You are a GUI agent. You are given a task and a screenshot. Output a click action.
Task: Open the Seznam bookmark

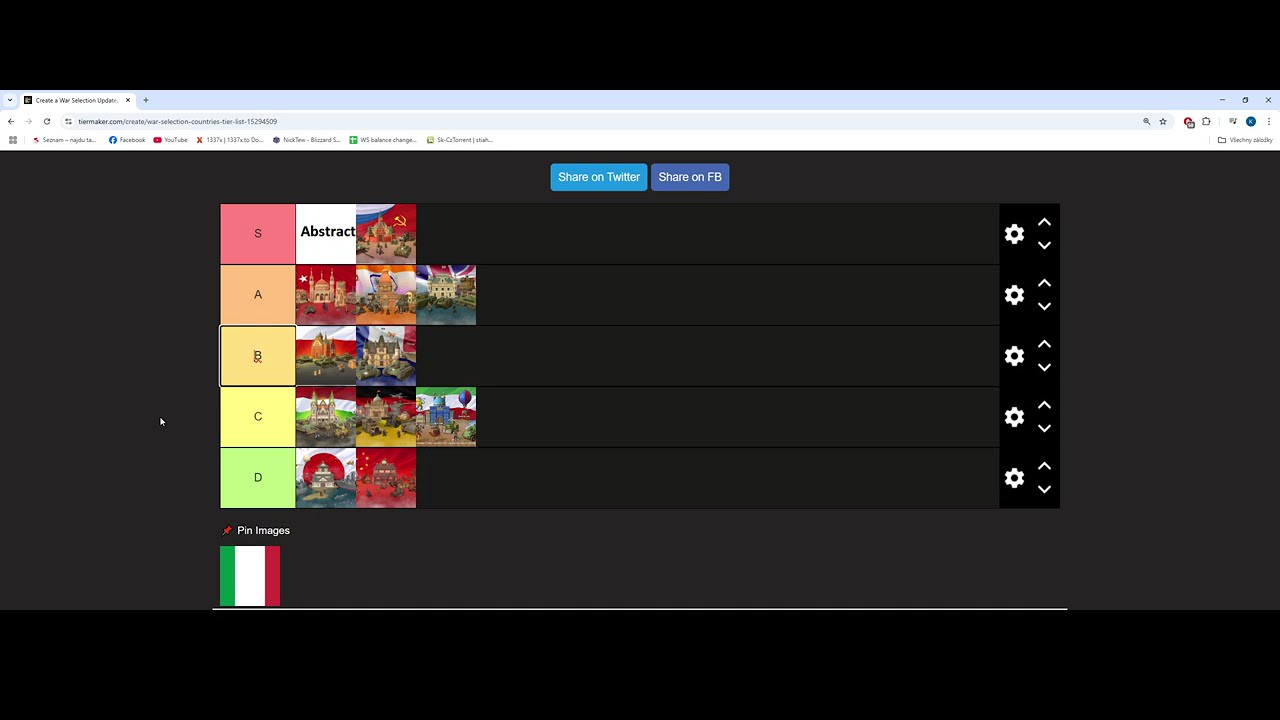[65, 140]
